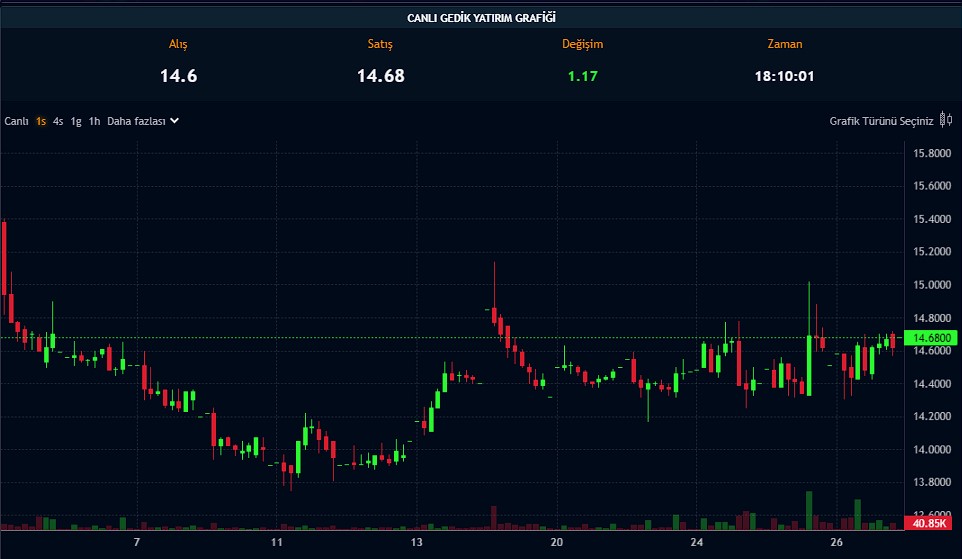Select the 1s timeframe option
The height and width of the screenshot is (559, 962).
(x=41, y=121)
